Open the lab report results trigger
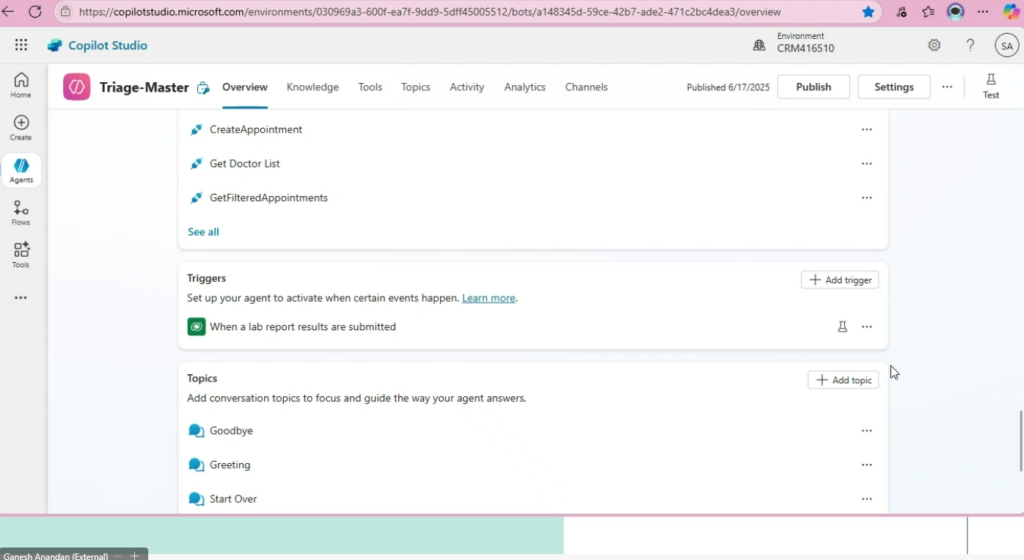The width and height of the screenshot is (1024, 560). pyautogui.click(x=302, y=326)
